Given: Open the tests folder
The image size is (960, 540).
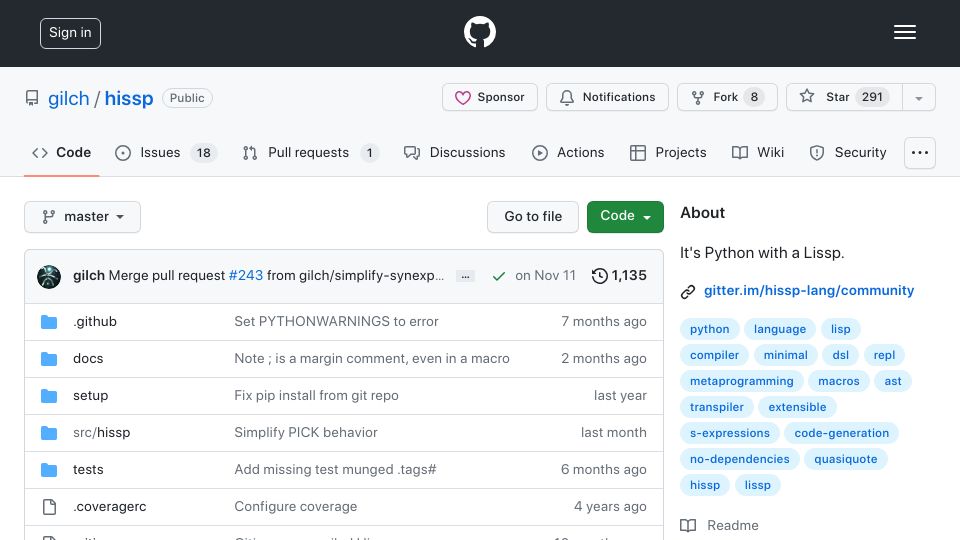Looking at the screenshot, I should tap(88, 470).
